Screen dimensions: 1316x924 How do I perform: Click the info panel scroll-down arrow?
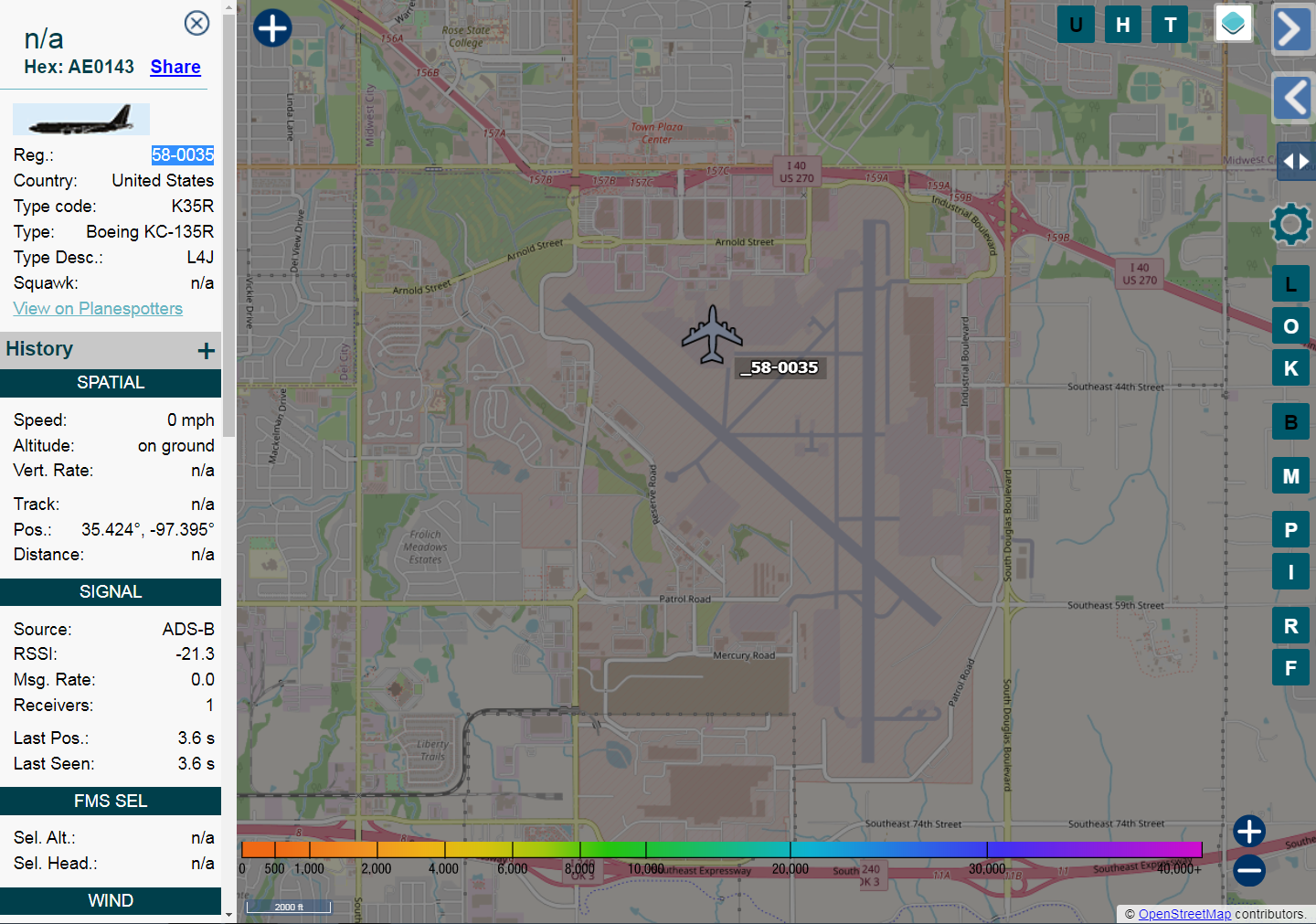coord(229,914)
